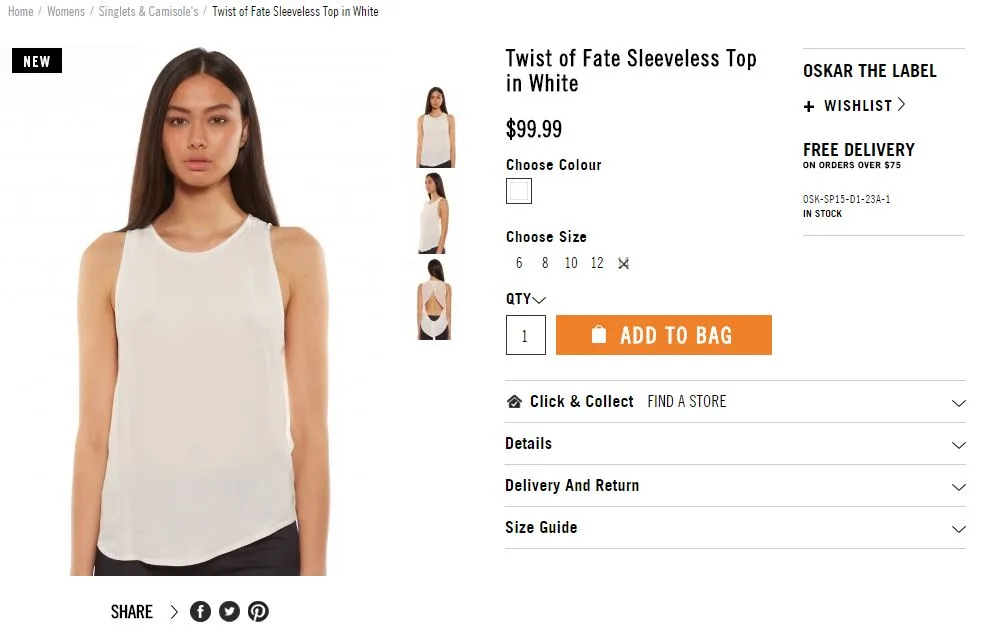Click the arrow next to SHARE

coord(174,612)
